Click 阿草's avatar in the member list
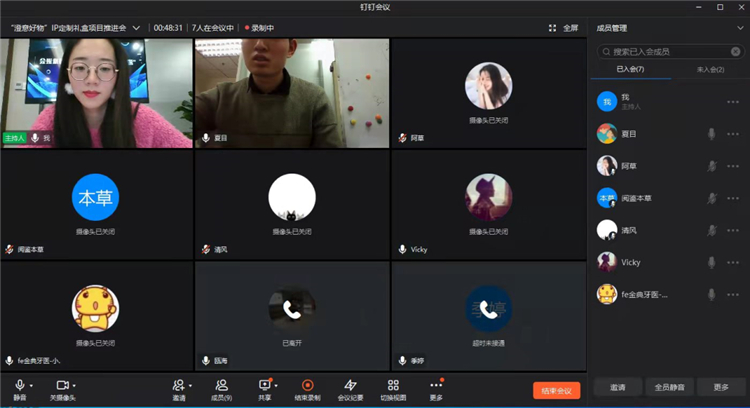The width and height of the screenshot is (750, 408). (607, 166)
